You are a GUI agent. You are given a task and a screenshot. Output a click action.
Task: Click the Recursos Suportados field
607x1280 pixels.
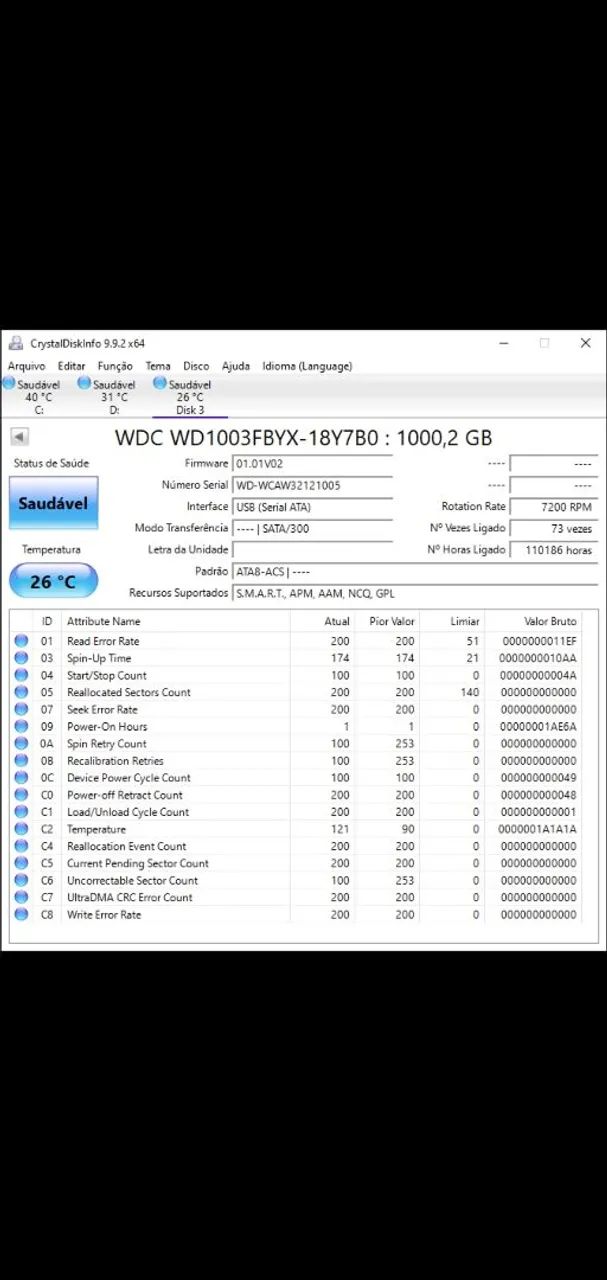(415, 593)
